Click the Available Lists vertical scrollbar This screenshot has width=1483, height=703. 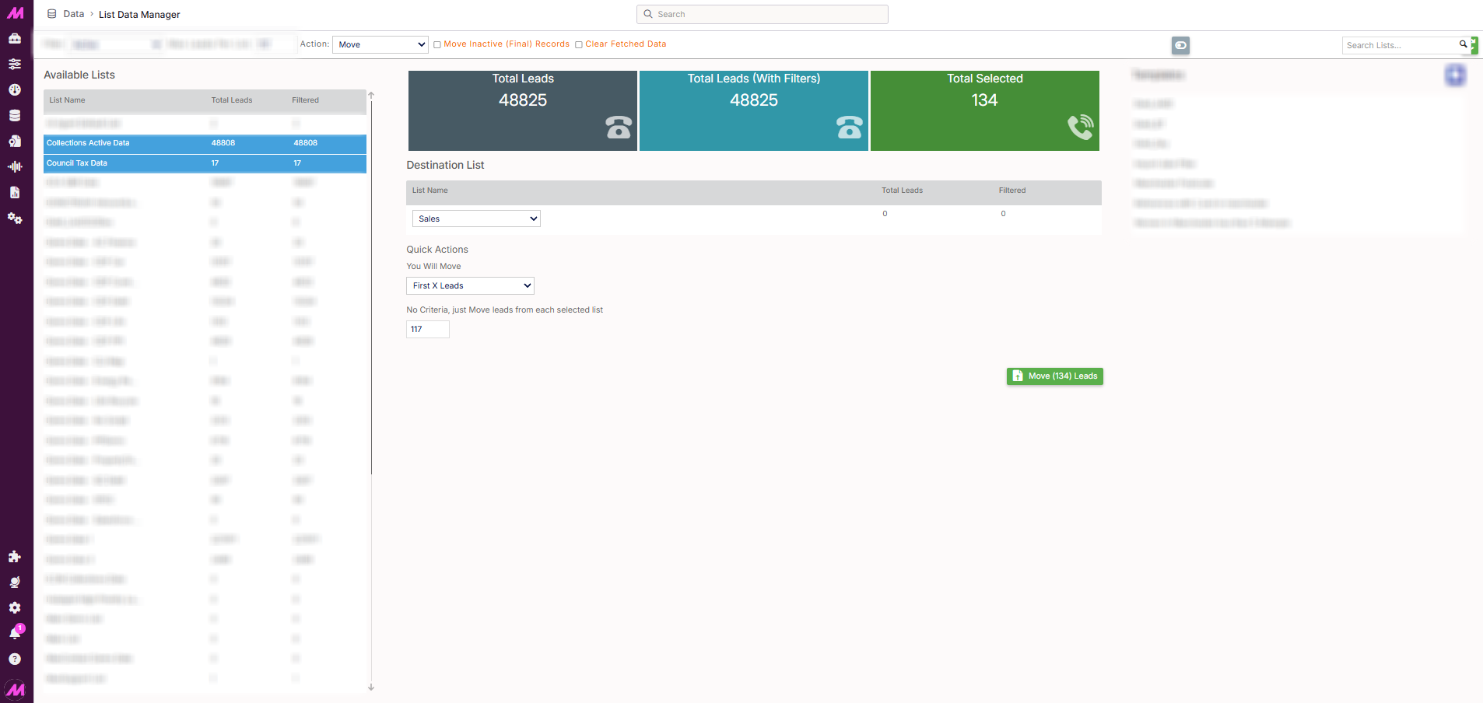371,288
